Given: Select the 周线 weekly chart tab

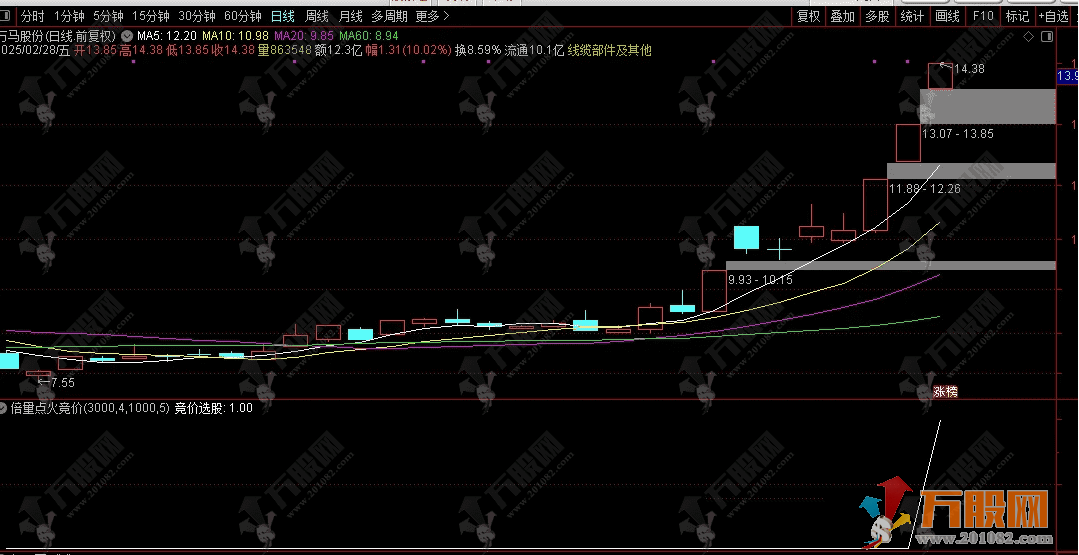Looking at the screenshot, I should tap(317, 16).
